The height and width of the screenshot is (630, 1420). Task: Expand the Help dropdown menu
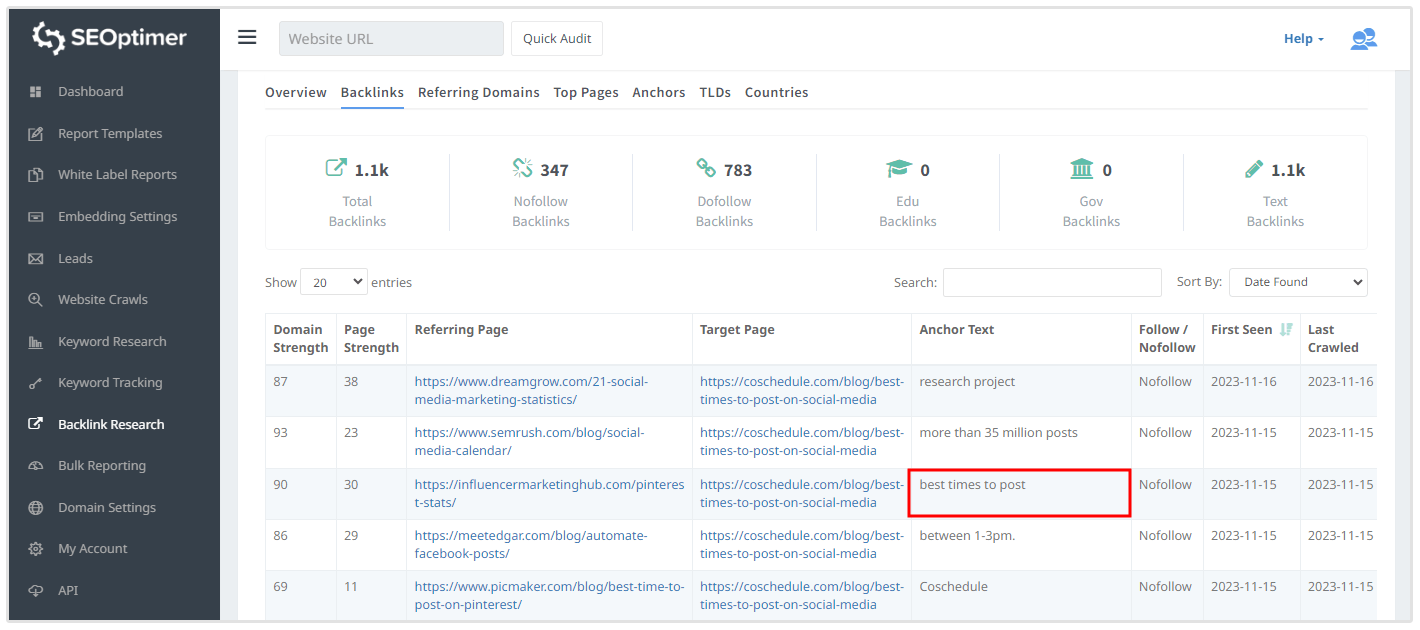[x=1303, y=39]
